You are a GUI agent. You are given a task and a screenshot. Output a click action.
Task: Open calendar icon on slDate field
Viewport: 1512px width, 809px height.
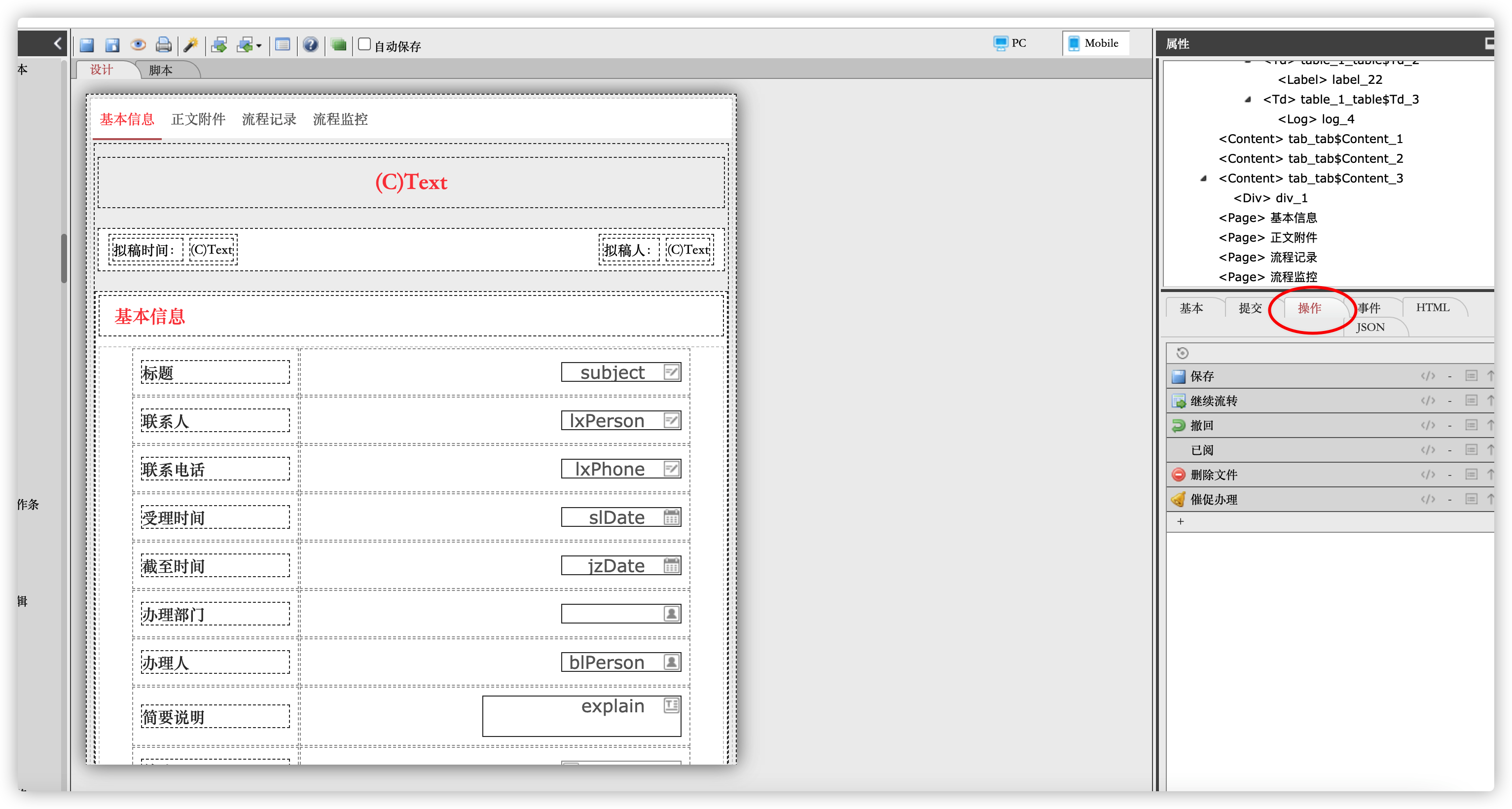point(672,517)
